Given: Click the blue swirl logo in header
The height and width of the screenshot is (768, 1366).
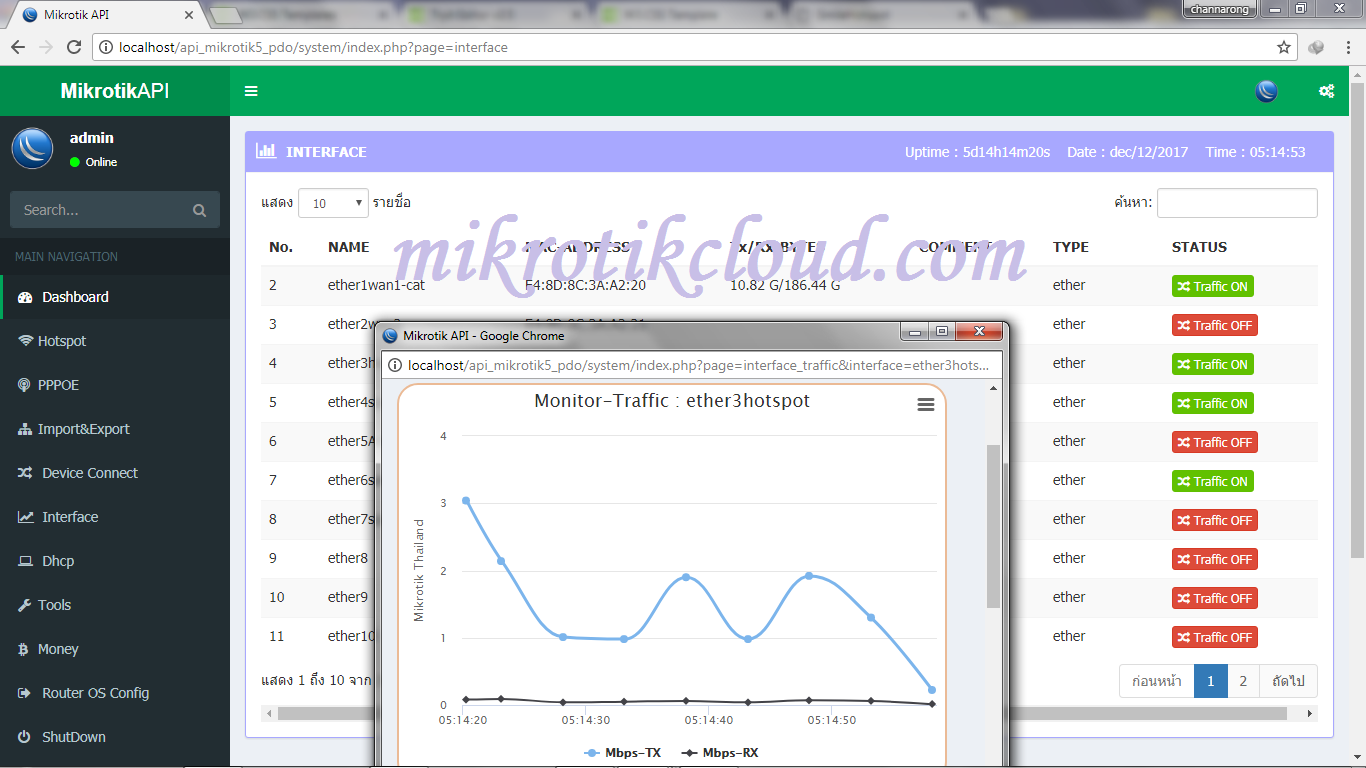Looking at the screenshot, I should click(x=1266, y=91).
